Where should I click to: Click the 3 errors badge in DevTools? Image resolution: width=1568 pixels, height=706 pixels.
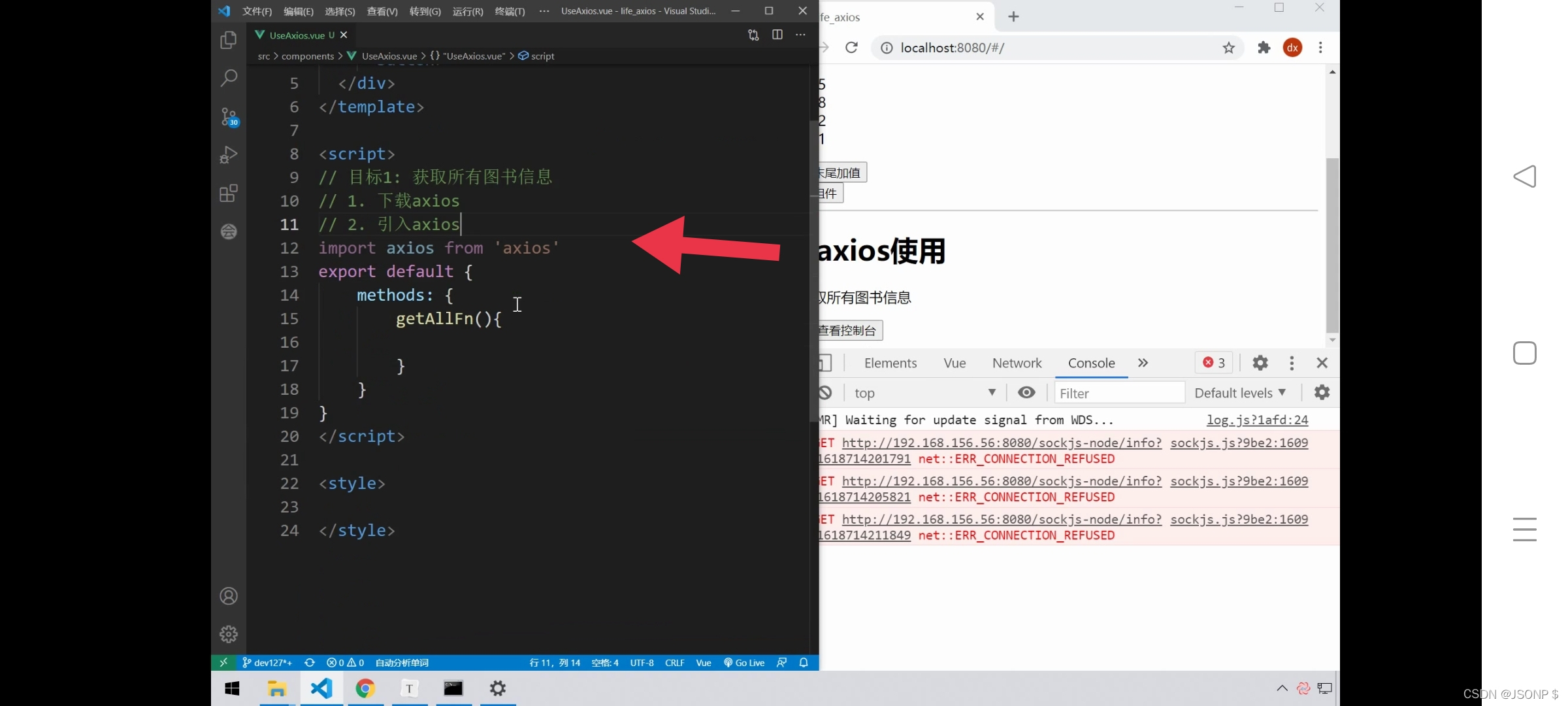pos(1214,363)
